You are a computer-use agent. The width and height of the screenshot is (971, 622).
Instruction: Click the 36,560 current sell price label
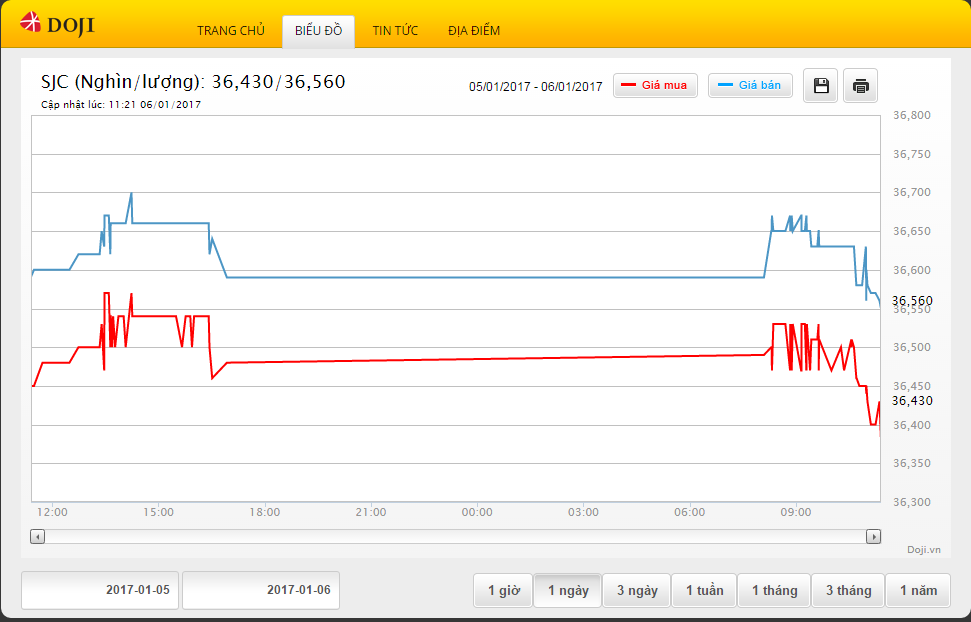(912, 301)
